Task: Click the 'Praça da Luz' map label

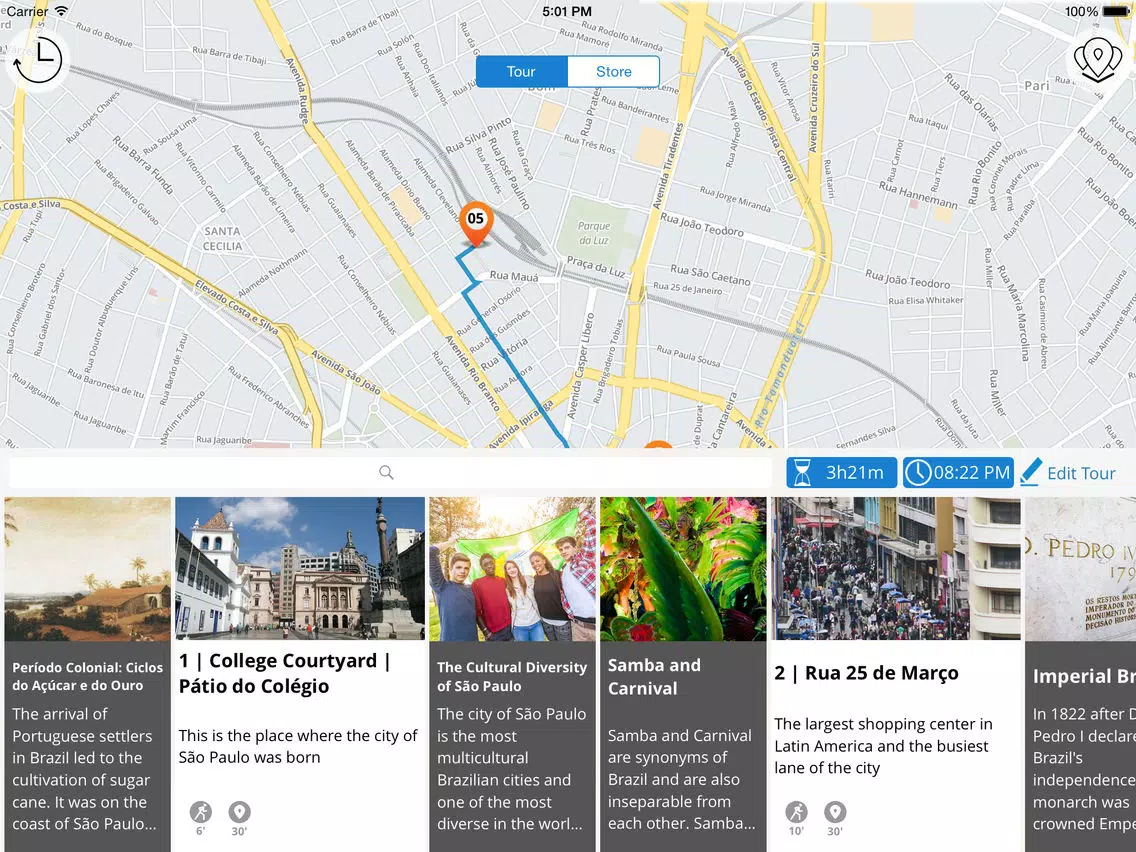Action: click(596, 266)
